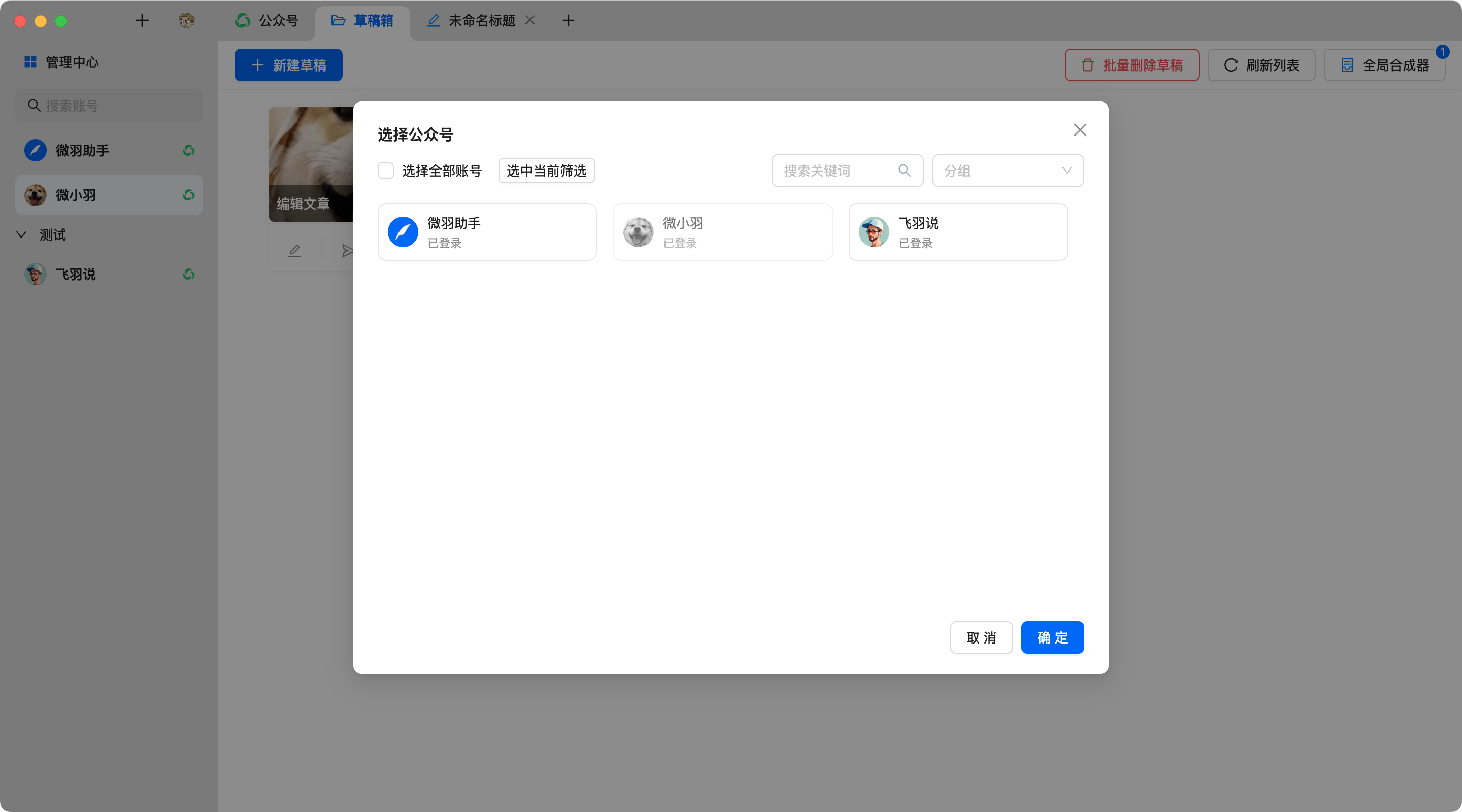
Task: Open new tab with plus next to traffic lights
Action: coord(142,21)
